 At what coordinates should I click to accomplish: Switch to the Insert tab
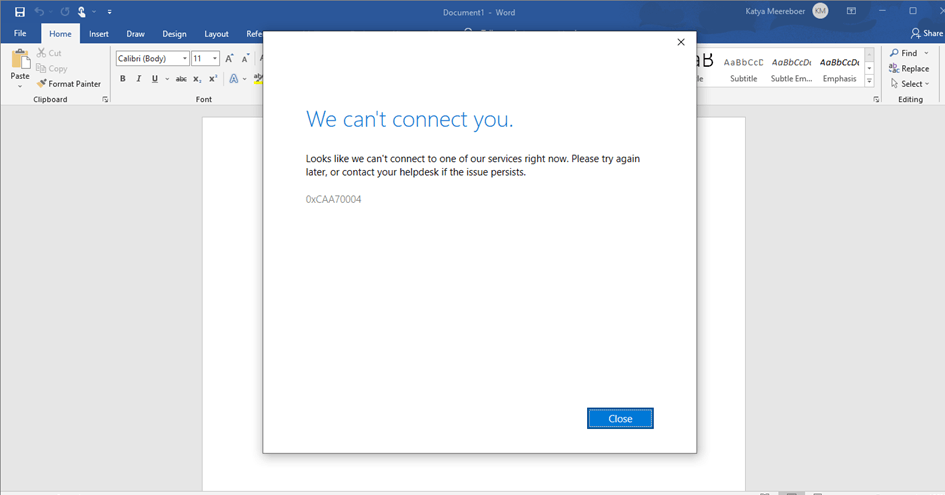pos(99,34)
